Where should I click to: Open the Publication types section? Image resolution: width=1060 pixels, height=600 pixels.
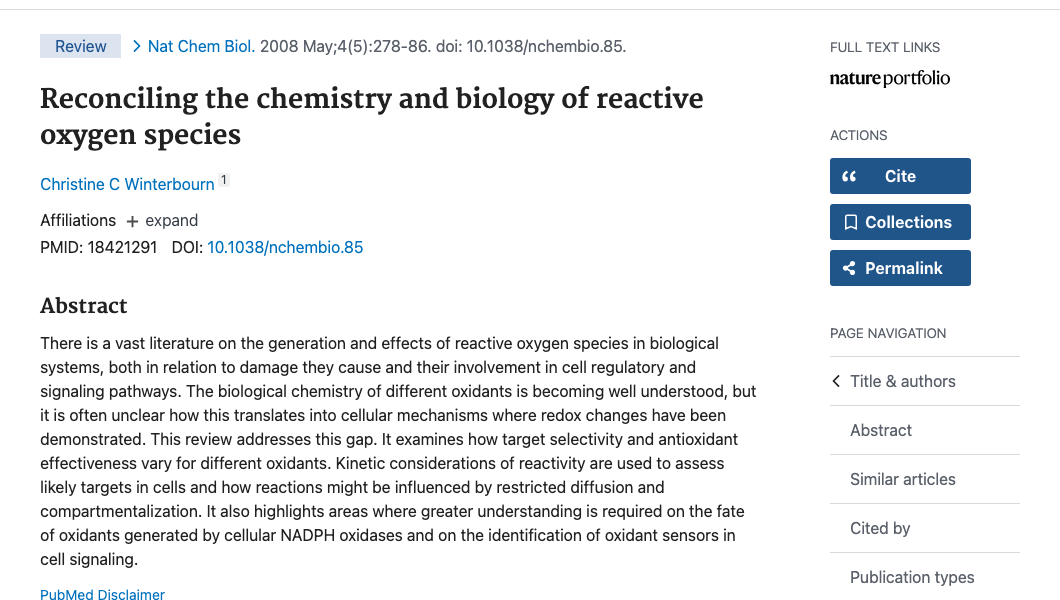click(912, 577)
